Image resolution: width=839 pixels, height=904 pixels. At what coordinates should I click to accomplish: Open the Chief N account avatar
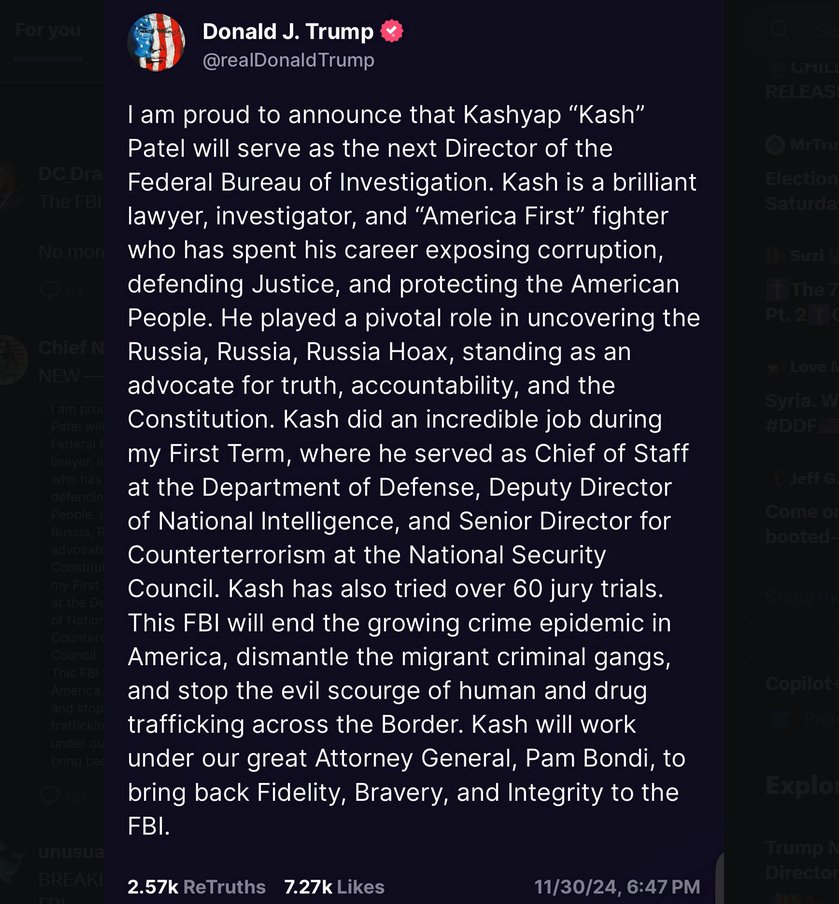pos(13,361)
